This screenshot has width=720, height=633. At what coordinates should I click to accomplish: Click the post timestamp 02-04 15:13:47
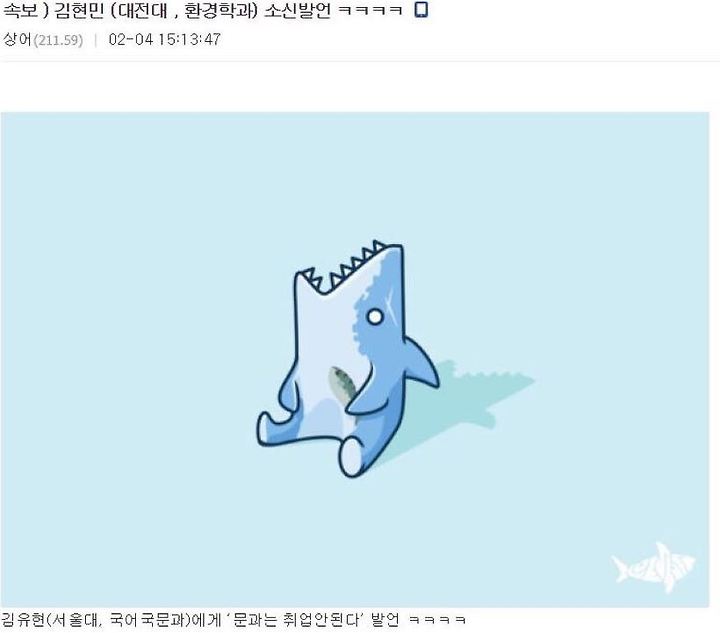tap(164, 39)
